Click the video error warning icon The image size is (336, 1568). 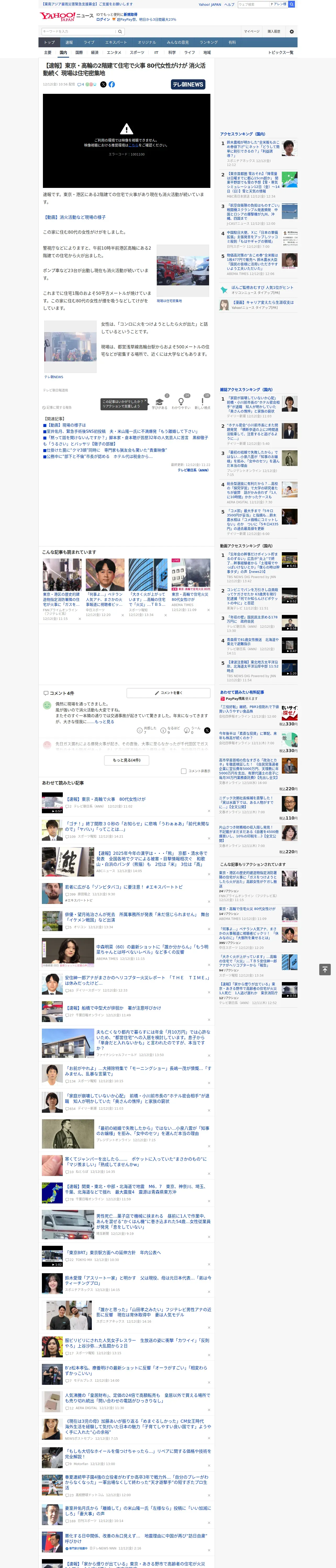[126, 129]
